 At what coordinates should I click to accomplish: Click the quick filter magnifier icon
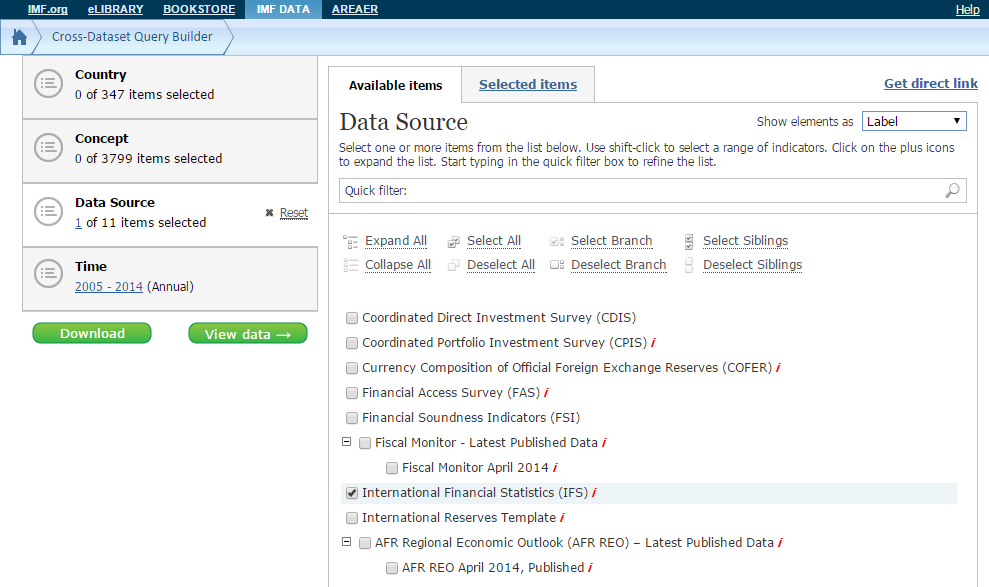[x=952, y=190]
